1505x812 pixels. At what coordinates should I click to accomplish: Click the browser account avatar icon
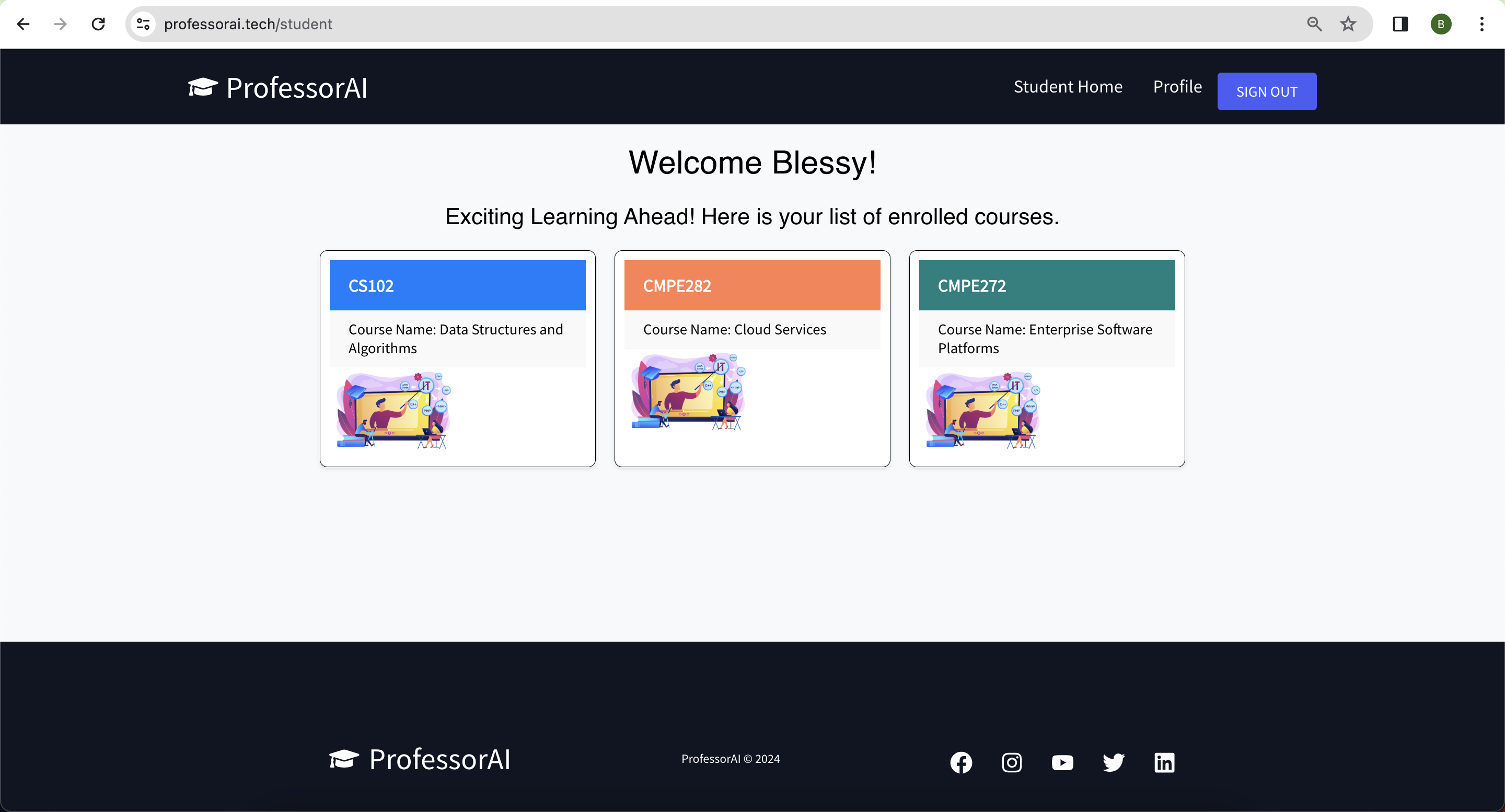point(1444,24)
